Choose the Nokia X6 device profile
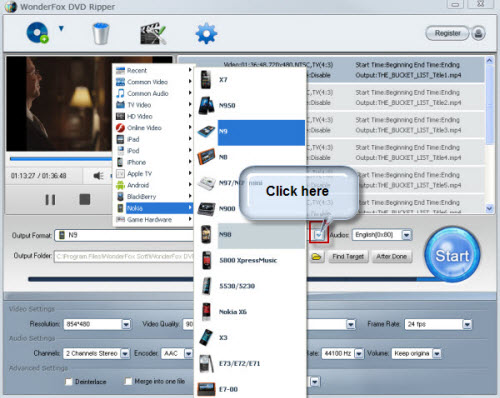 pos(251,312)
